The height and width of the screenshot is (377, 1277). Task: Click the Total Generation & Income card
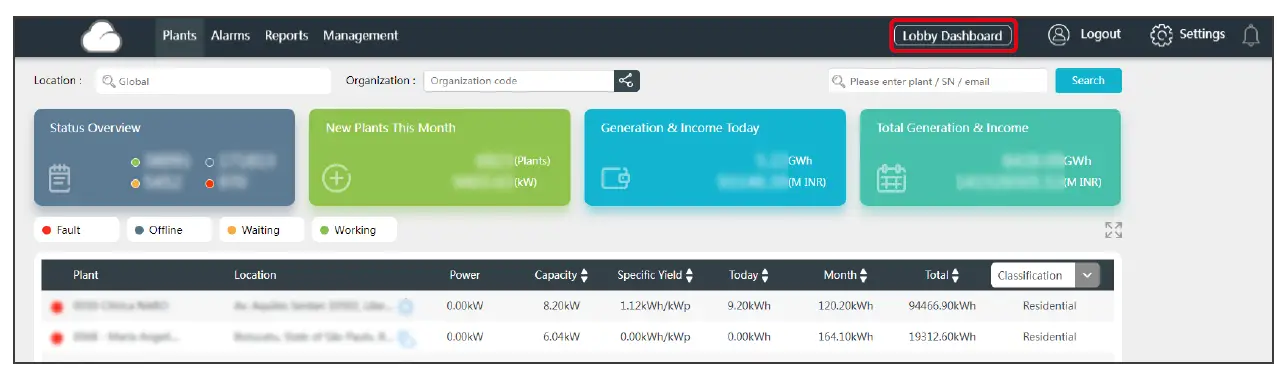990,157
